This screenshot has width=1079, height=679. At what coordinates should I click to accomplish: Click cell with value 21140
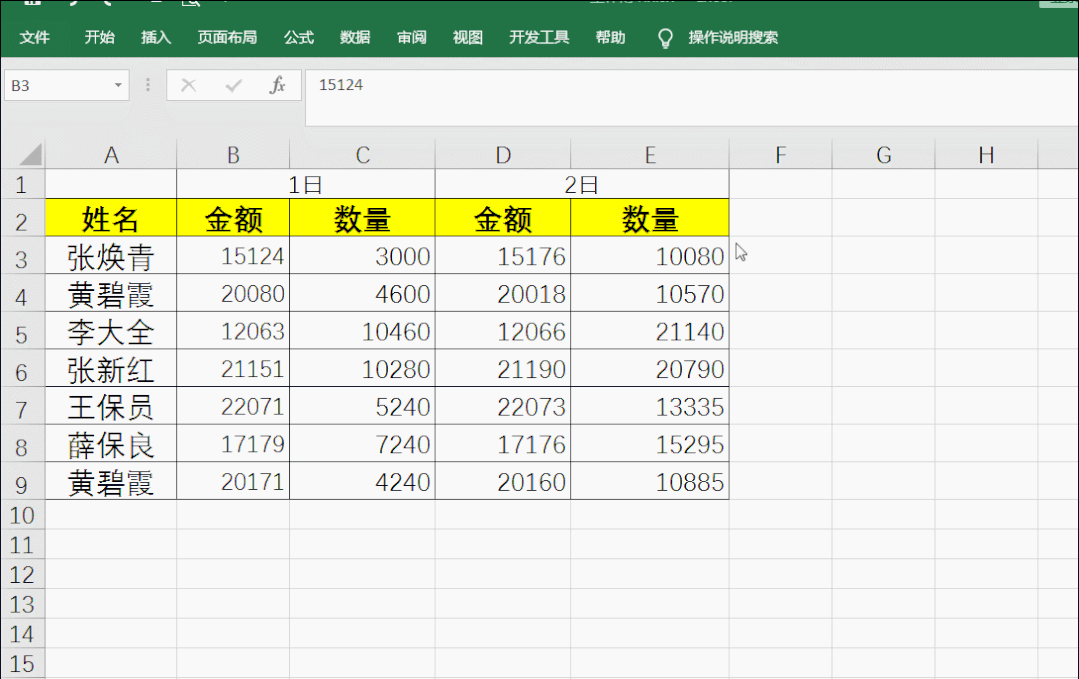click(x=650, y=331)
